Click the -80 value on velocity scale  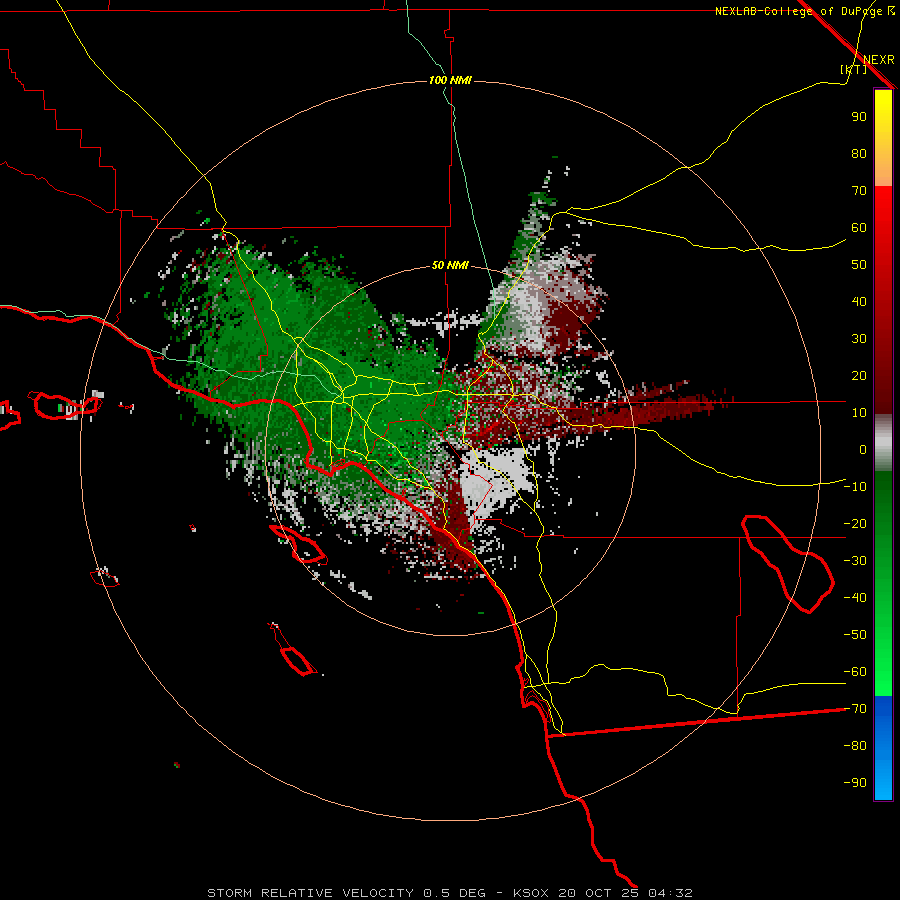click(x=855, y=746)
